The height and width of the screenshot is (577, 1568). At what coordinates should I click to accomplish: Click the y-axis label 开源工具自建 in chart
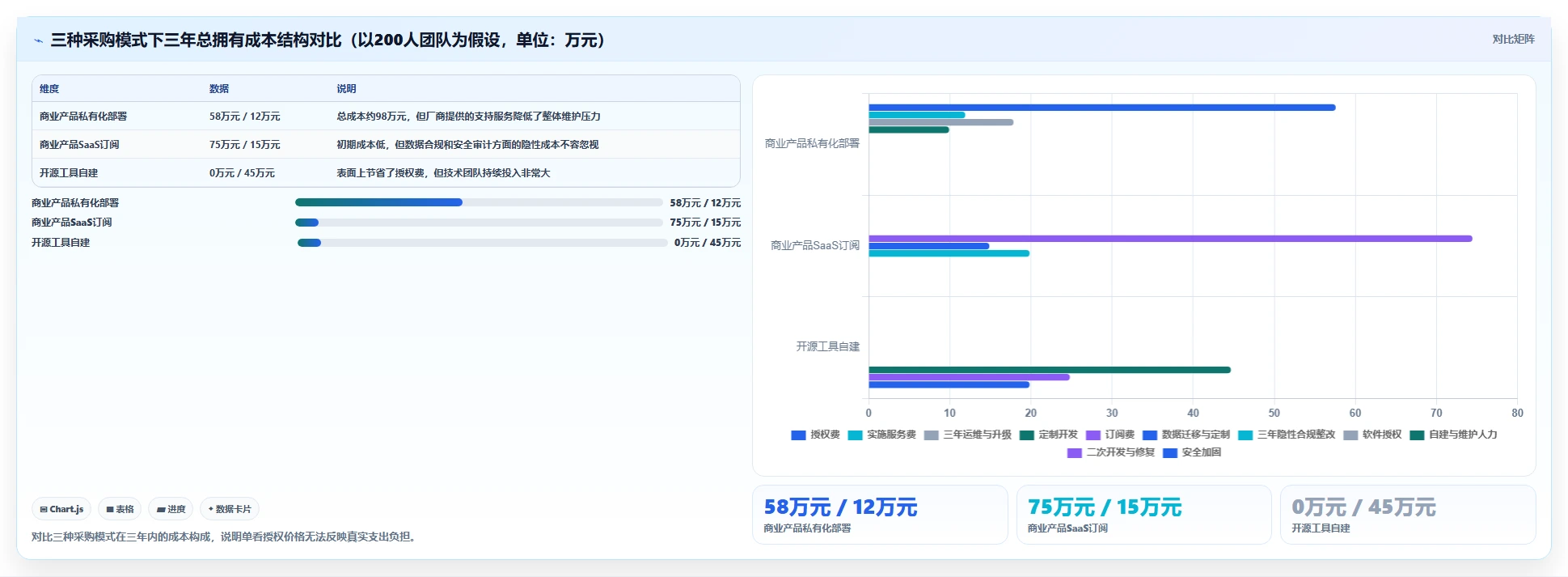pyautogui.click(x=828, y=346)
